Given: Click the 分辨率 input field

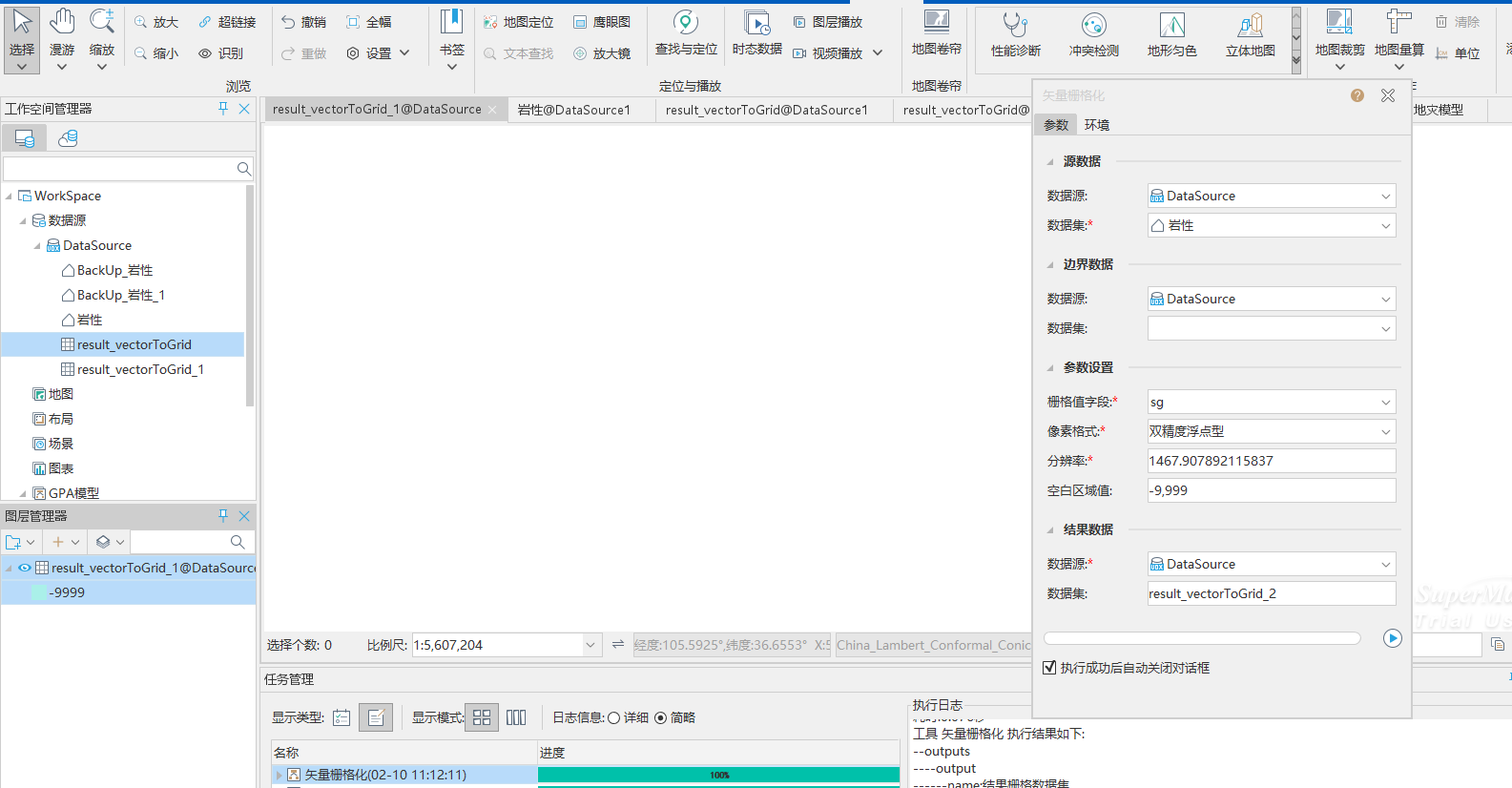Looking at the screenshot, I should click(x=1271, y=461).
